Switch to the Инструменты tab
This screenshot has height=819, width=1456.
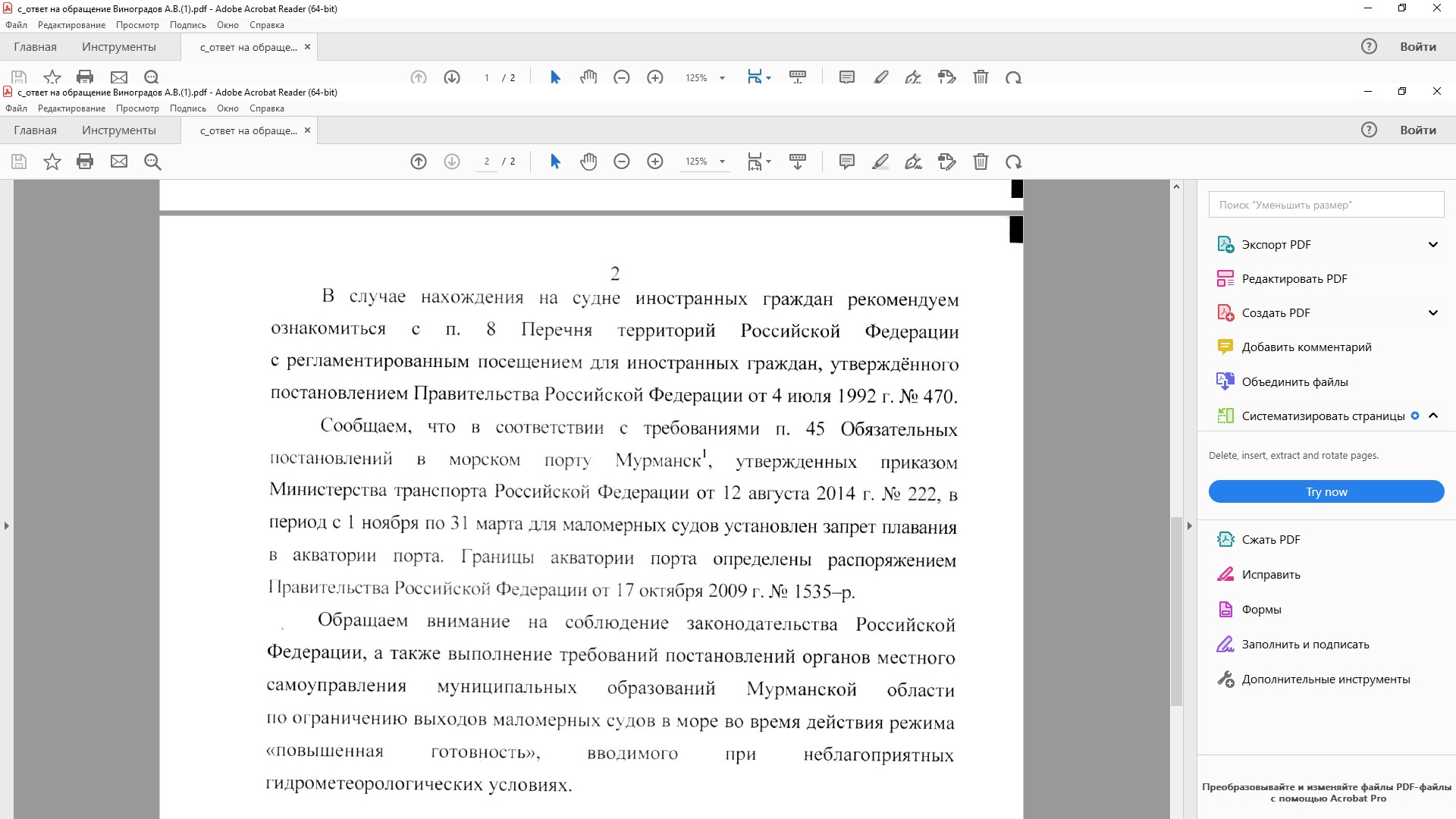(x=119, y=130)
